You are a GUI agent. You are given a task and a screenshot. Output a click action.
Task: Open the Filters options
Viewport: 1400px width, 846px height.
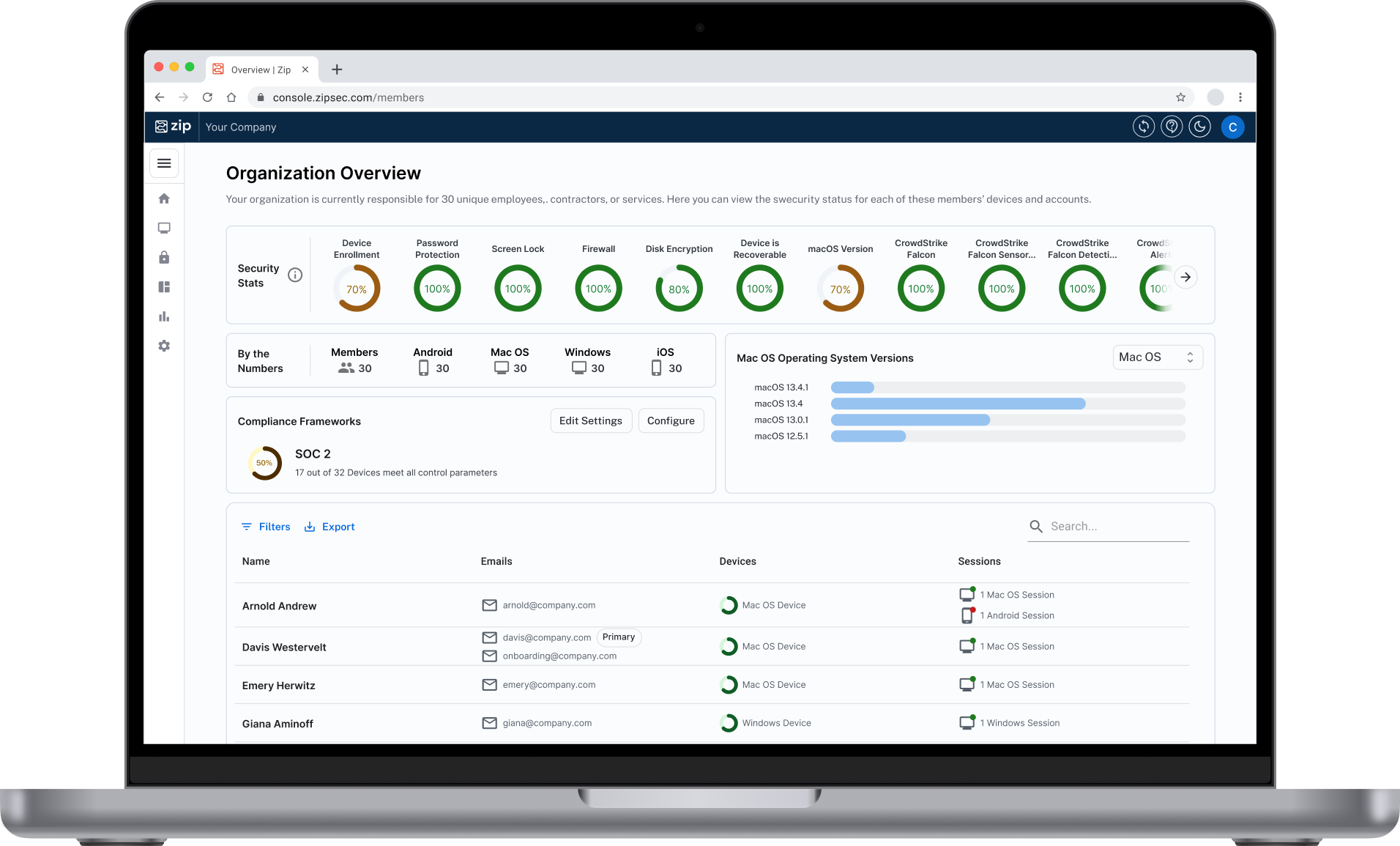coord(266,527)
